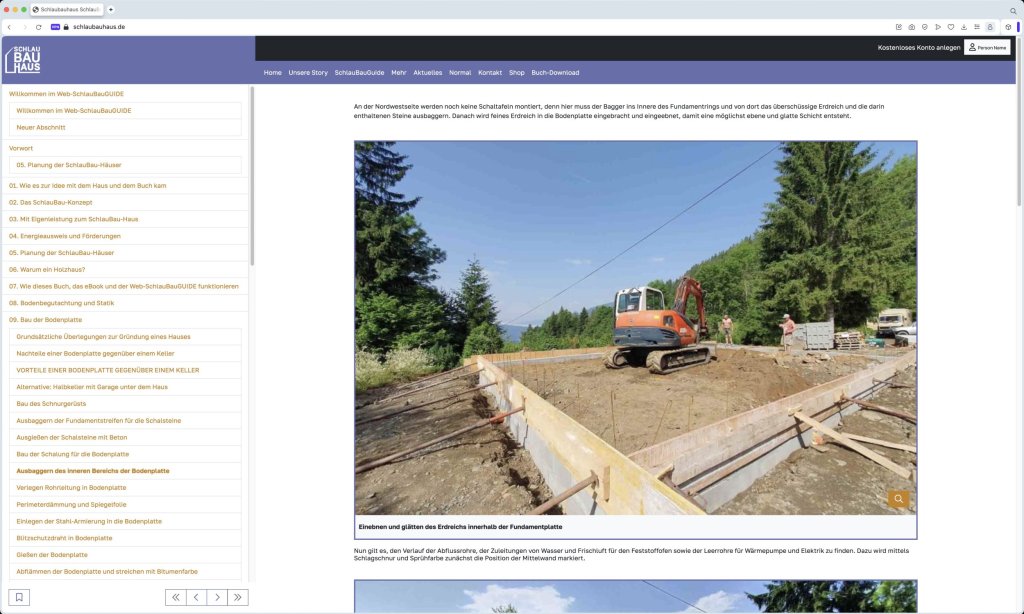Expand the '09. Bau der Bodenplatte' chapter
The image size is (1024, 614).
45,319
